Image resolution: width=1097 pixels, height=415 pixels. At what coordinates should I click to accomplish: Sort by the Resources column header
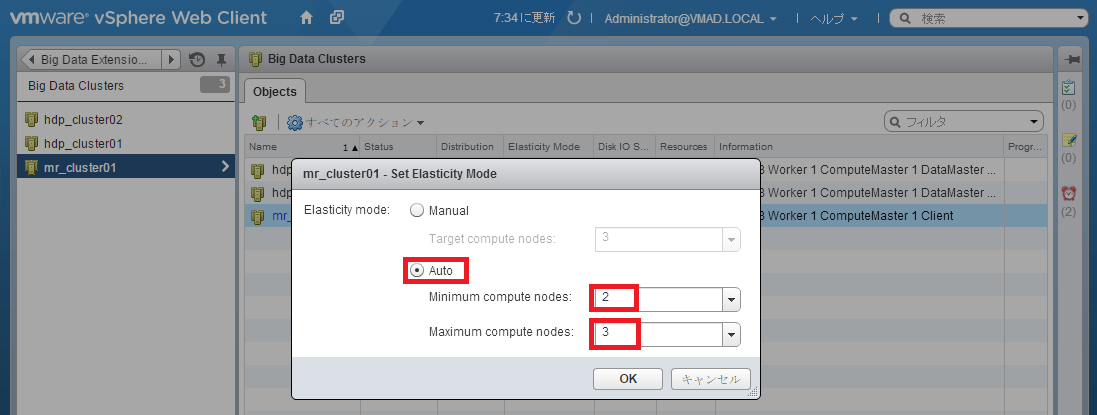pos(685,147)
